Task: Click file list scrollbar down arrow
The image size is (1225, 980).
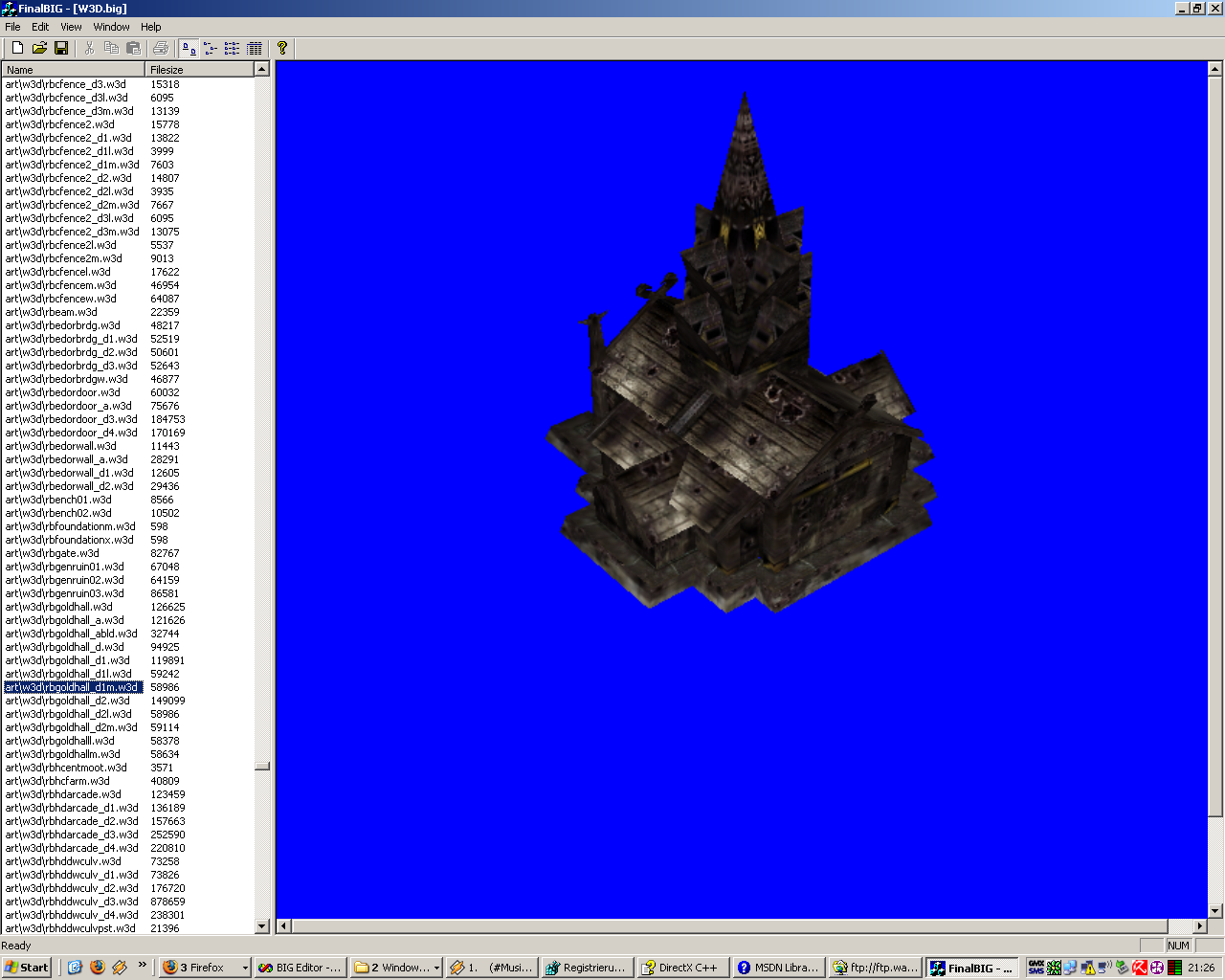Action: [x=262, y=926]
